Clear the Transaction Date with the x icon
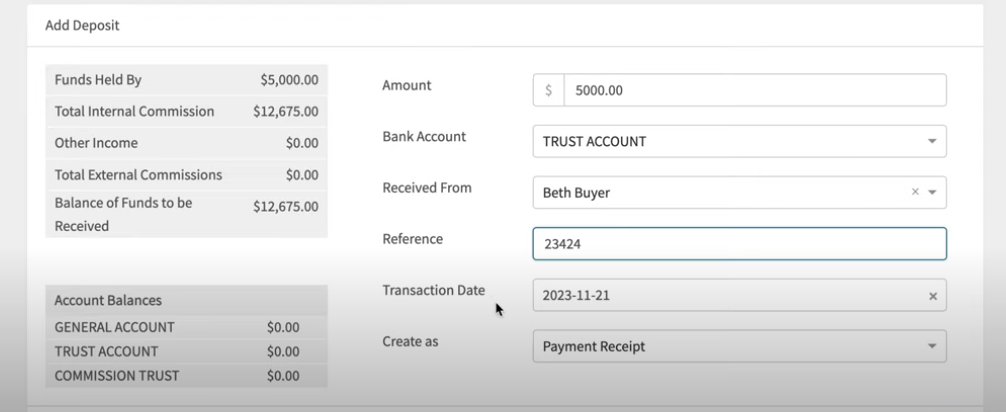Viewport: 1006px width, 412px height. tap(933, 296)
